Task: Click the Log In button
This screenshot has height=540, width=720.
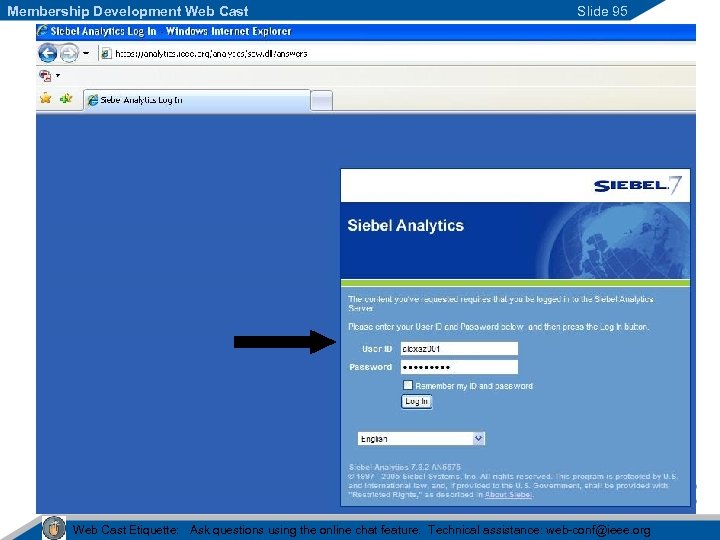Action: coord(416,401)
